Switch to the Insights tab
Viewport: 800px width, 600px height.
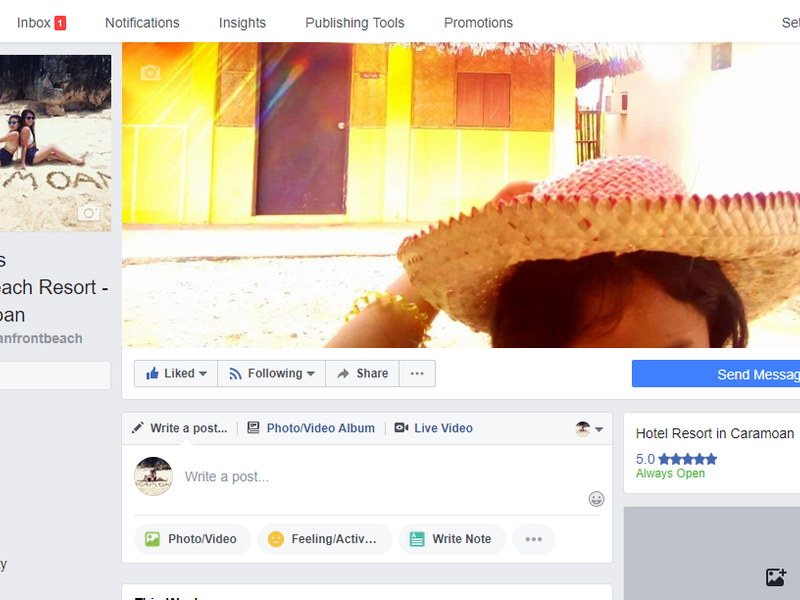tap(242, 23)
